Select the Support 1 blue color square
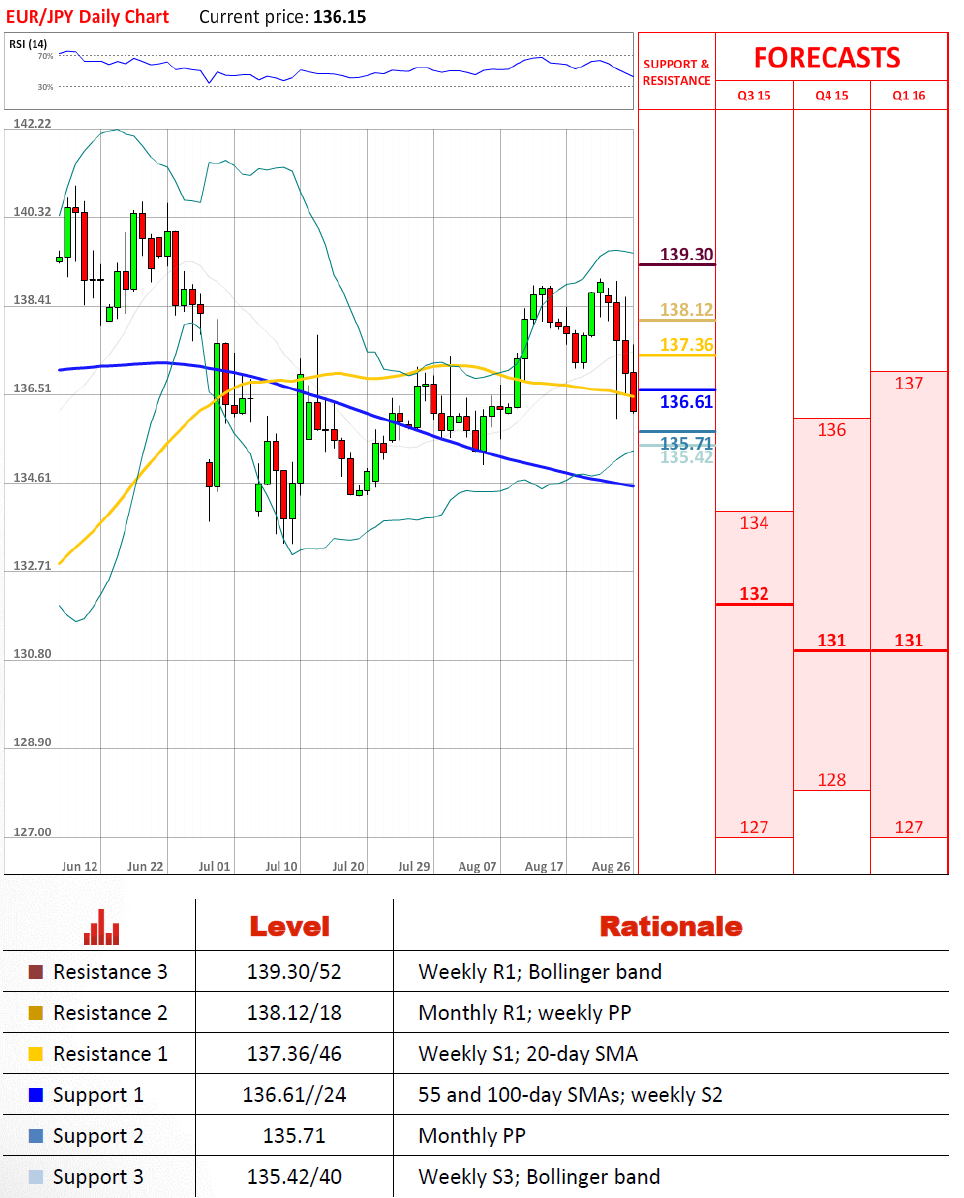The image size is (964, 1198). [x=36, y=1095]
